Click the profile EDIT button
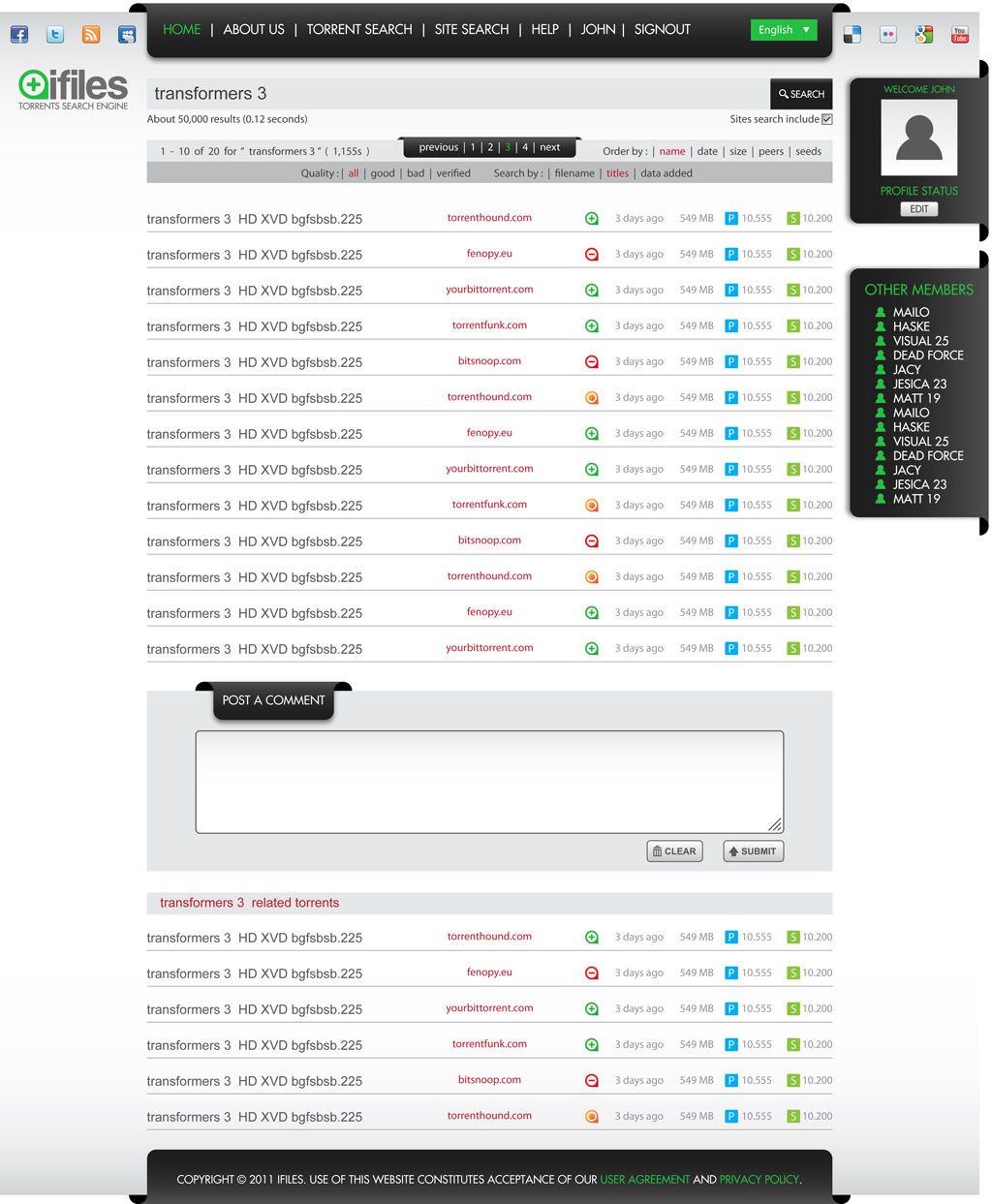Image resolution: width=992 pixels, height=1204 pixels. coord(919,209)
